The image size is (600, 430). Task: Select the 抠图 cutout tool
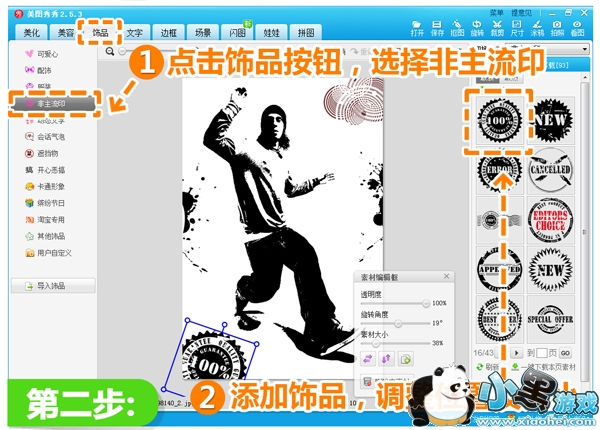pos(457,28)
